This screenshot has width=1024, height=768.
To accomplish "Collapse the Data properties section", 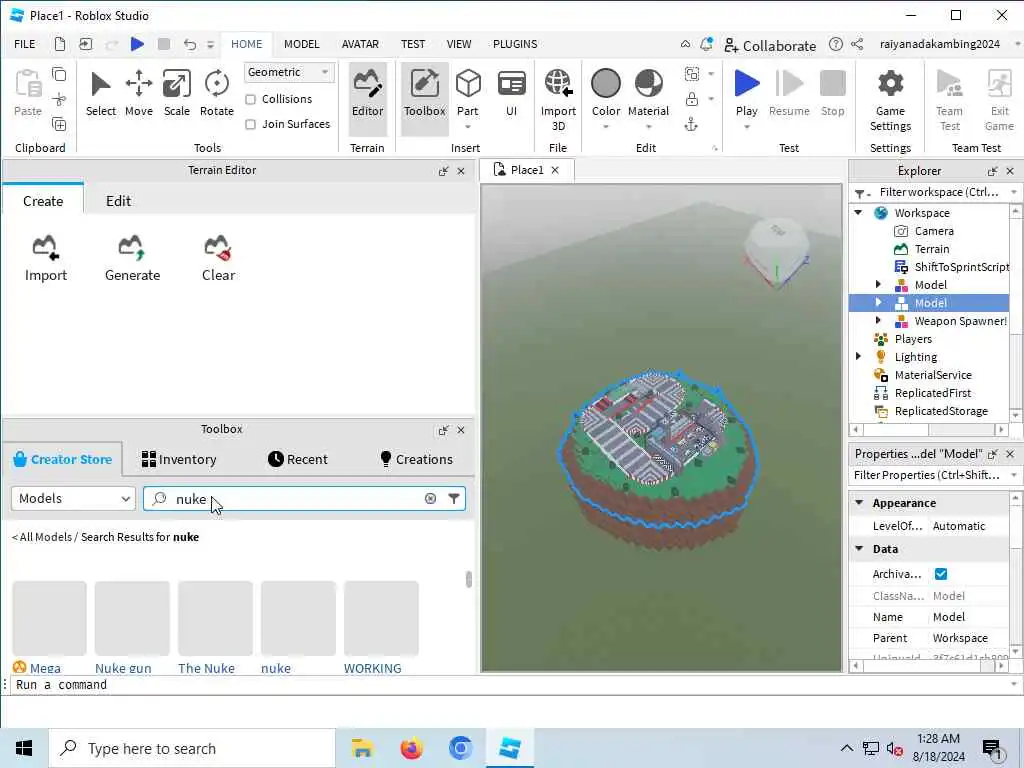I will point(859,549).
